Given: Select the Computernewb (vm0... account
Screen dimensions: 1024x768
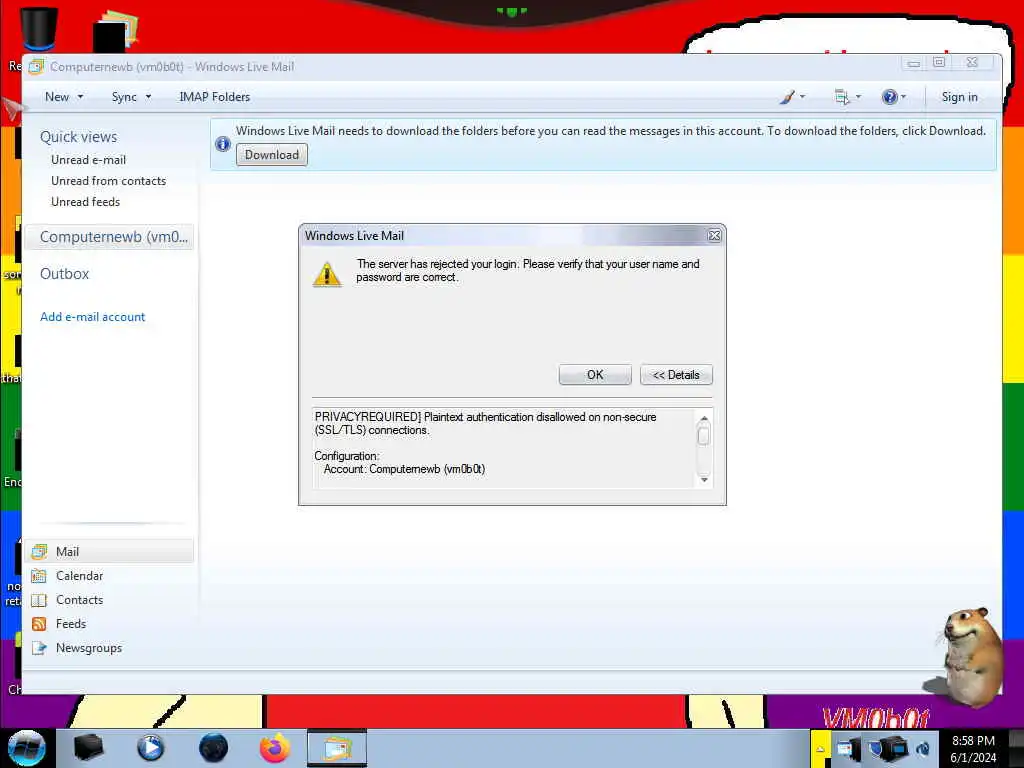Looking at the screenshot, I should 111,237.
